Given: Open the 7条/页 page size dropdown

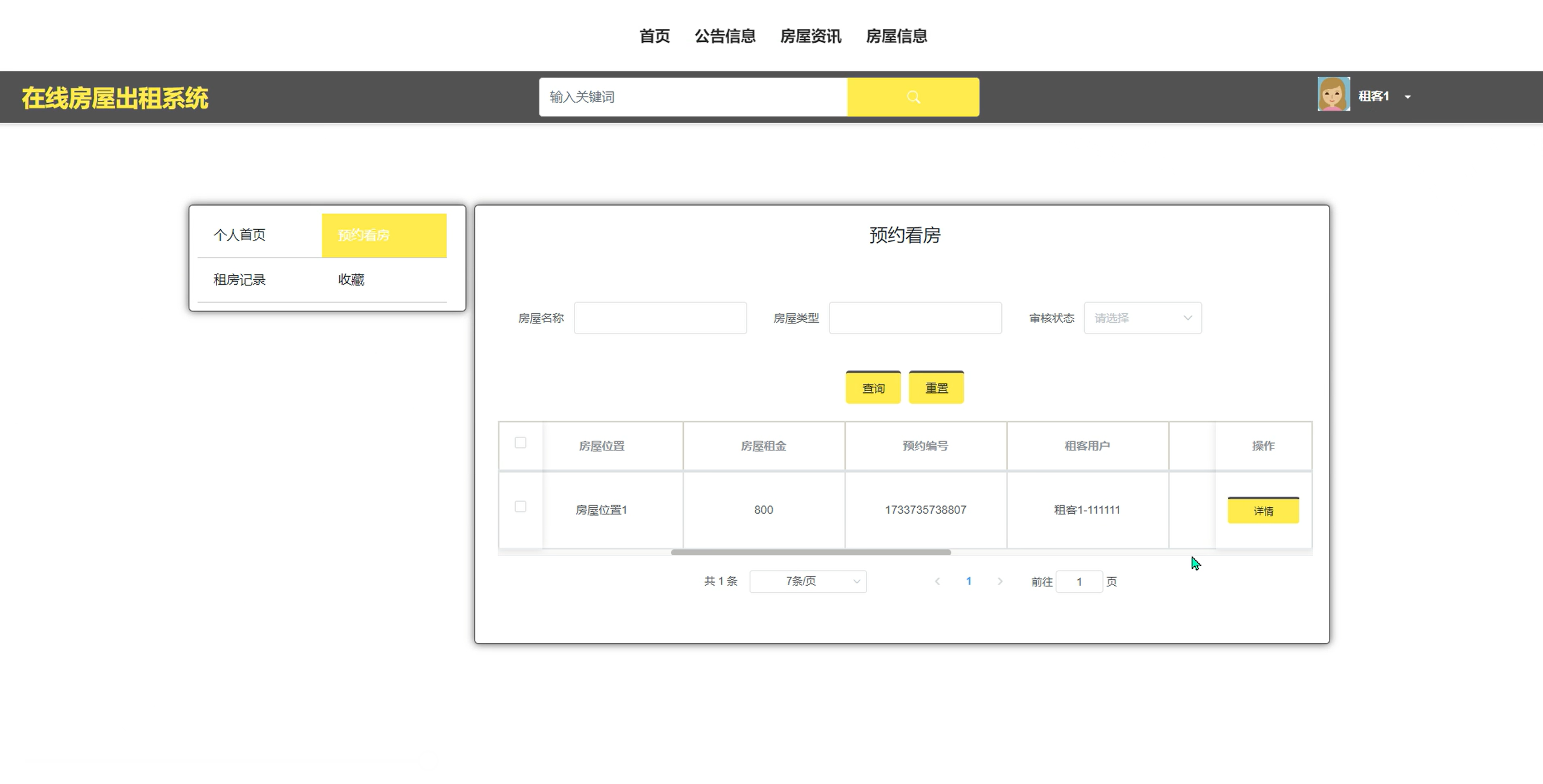Looking at the screenshot, I should tap(808, 582).
